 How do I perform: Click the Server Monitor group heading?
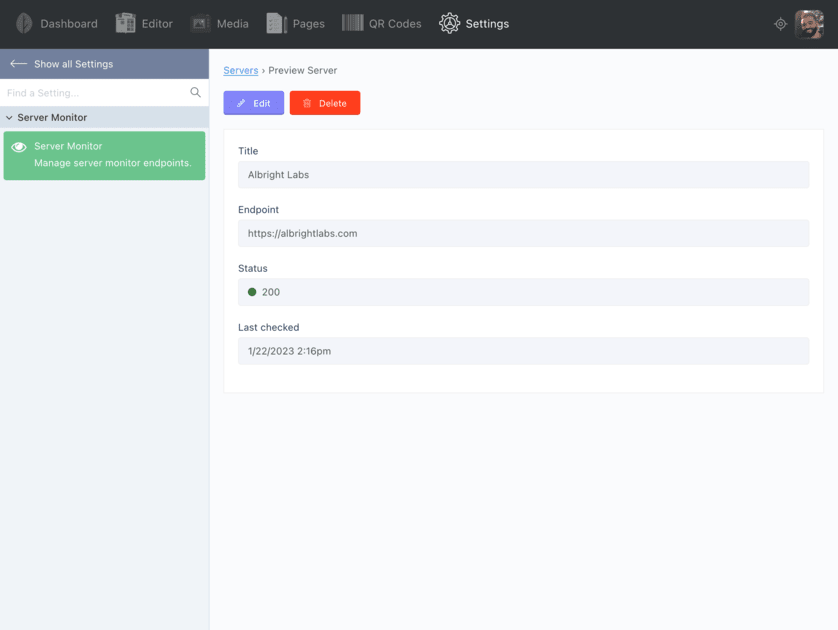pos(52,118)
